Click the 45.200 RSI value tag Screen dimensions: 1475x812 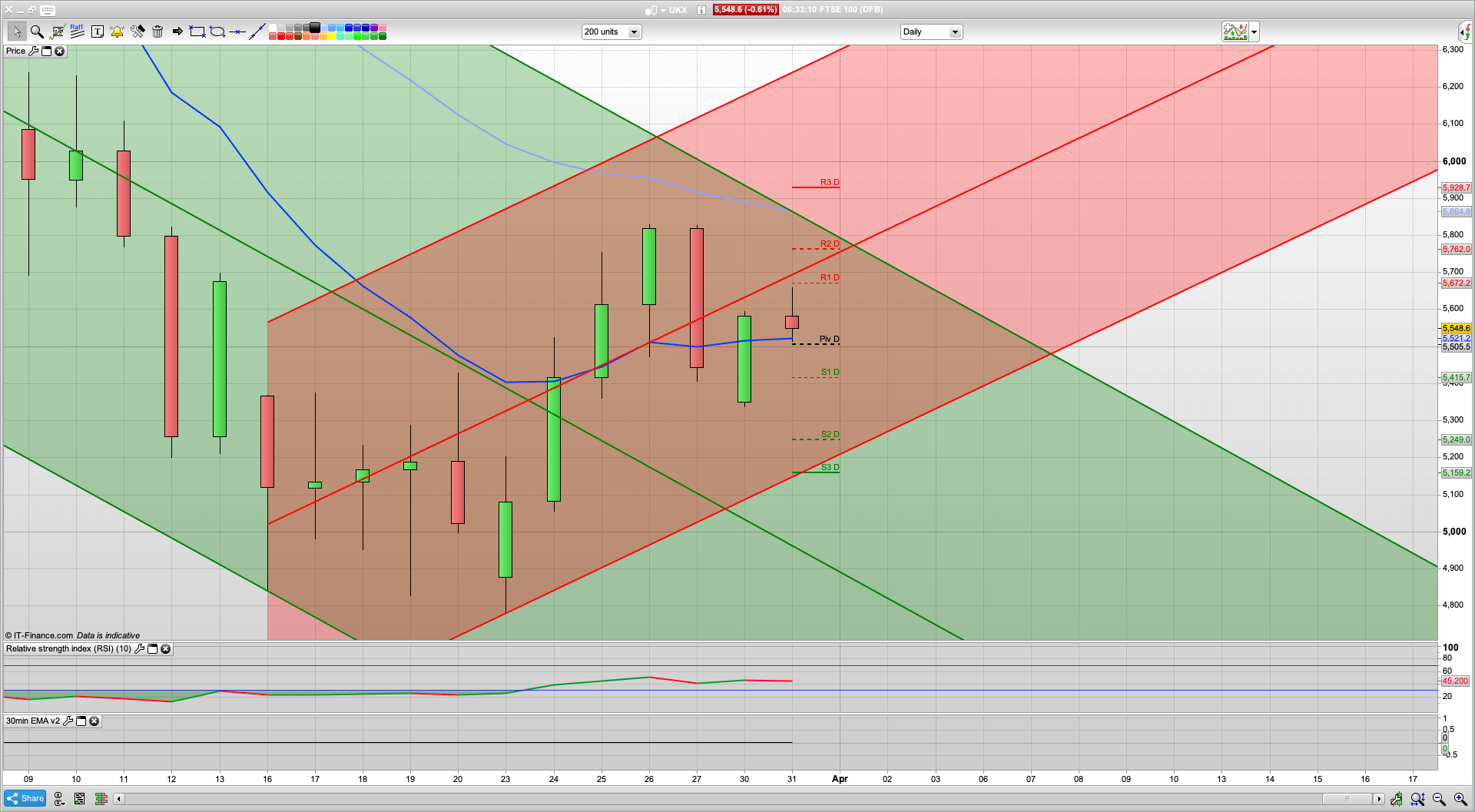1455,681
